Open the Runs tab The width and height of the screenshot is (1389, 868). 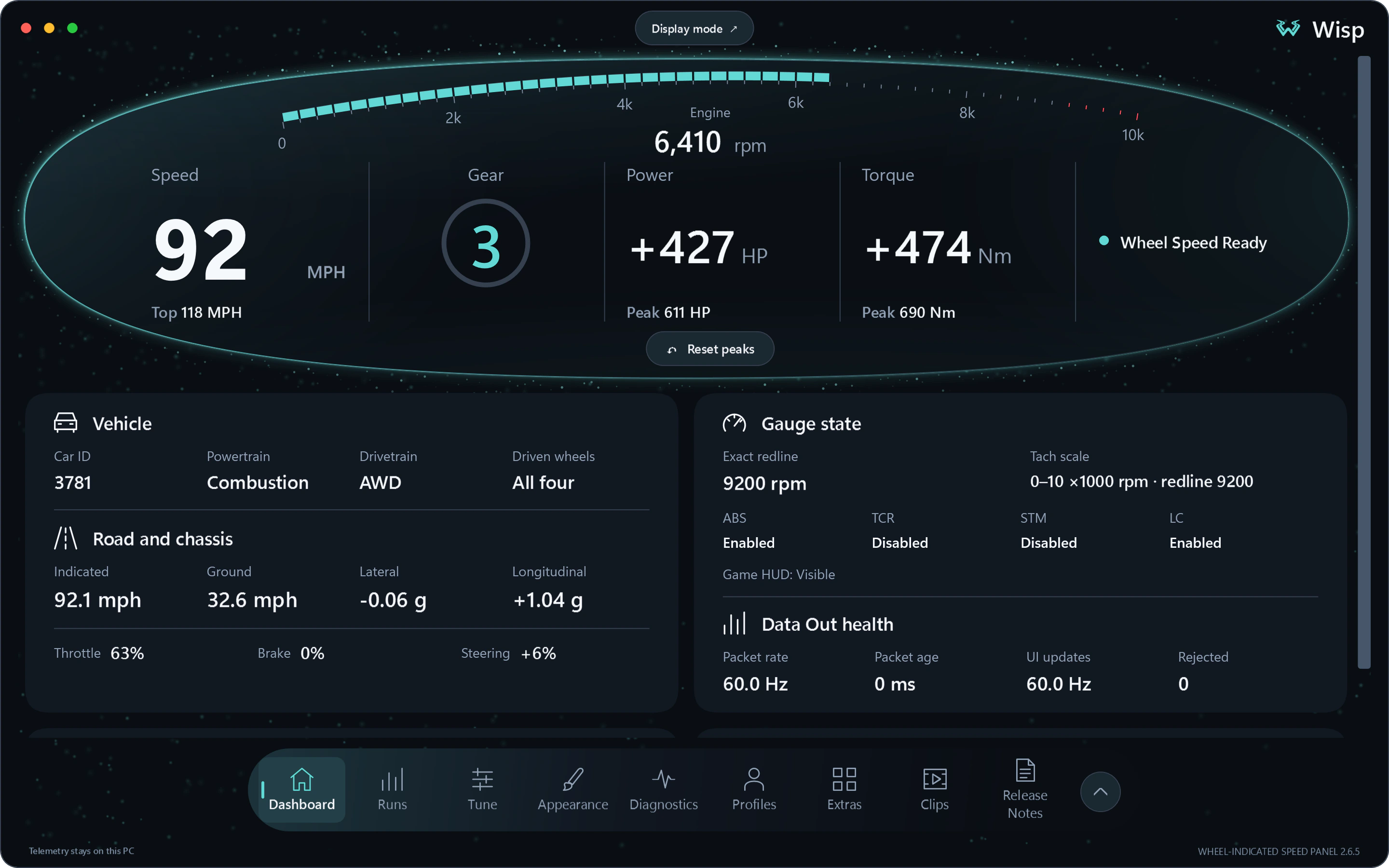point(392,789)
